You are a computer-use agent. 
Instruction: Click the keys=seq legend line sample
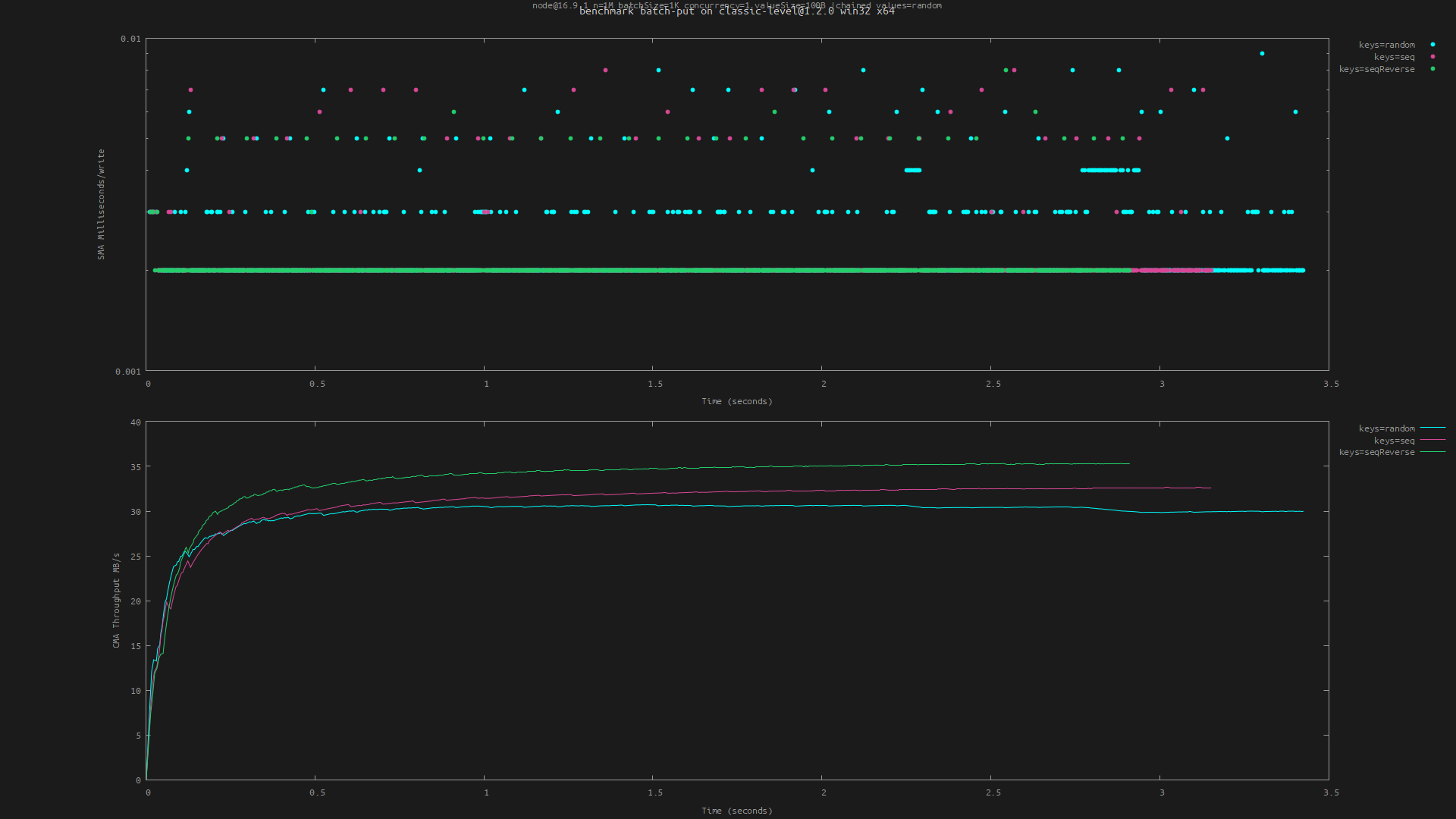pos(1432,441)
